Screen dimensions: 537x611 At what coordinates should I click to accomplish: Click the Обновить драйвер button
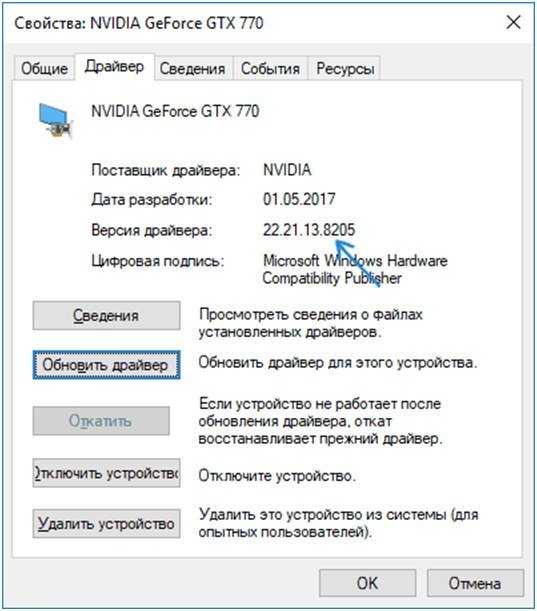click(x=106, y=365)
